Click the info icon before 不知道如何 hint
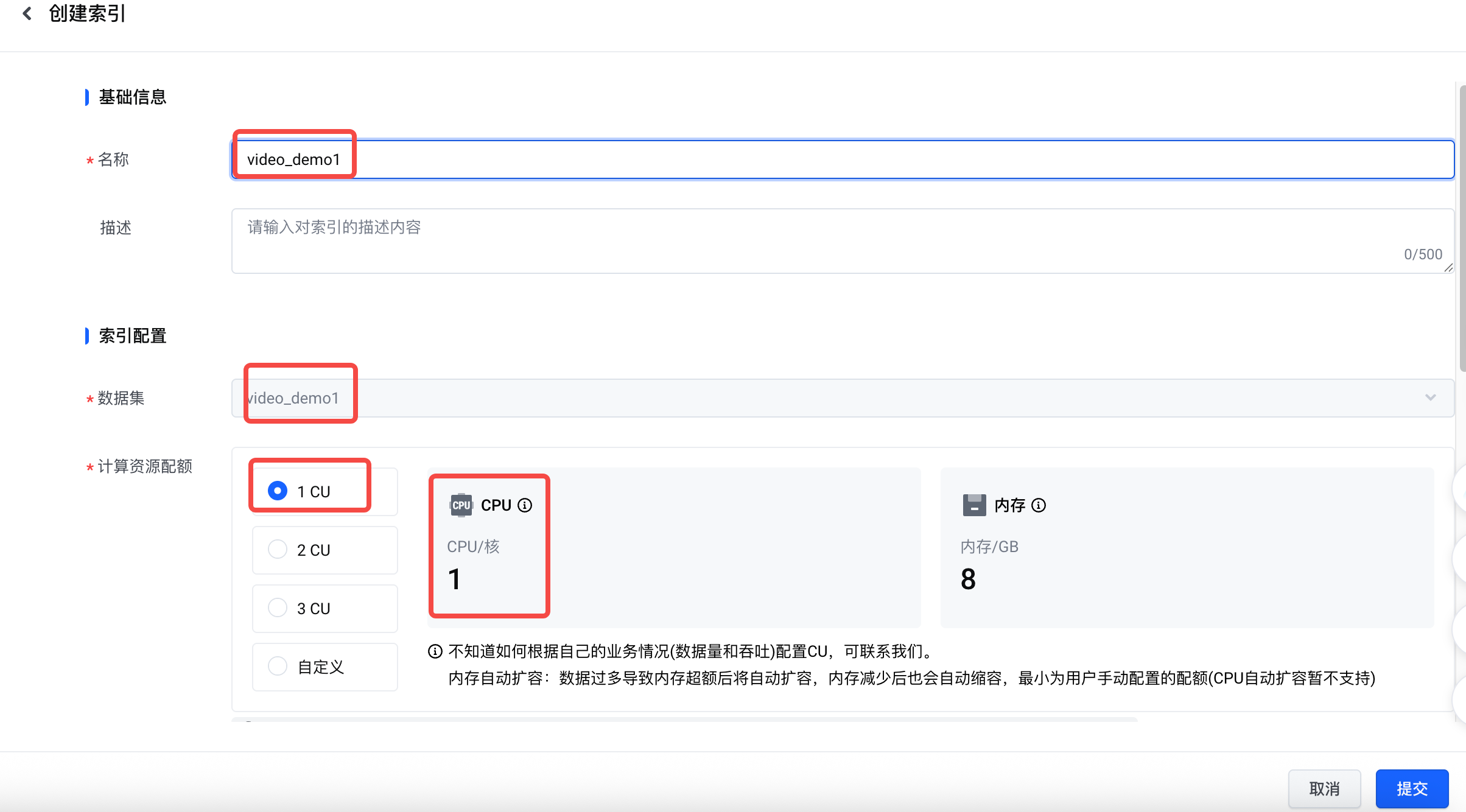This screenshot has width=1466, height=812. (x=435, y=651)
